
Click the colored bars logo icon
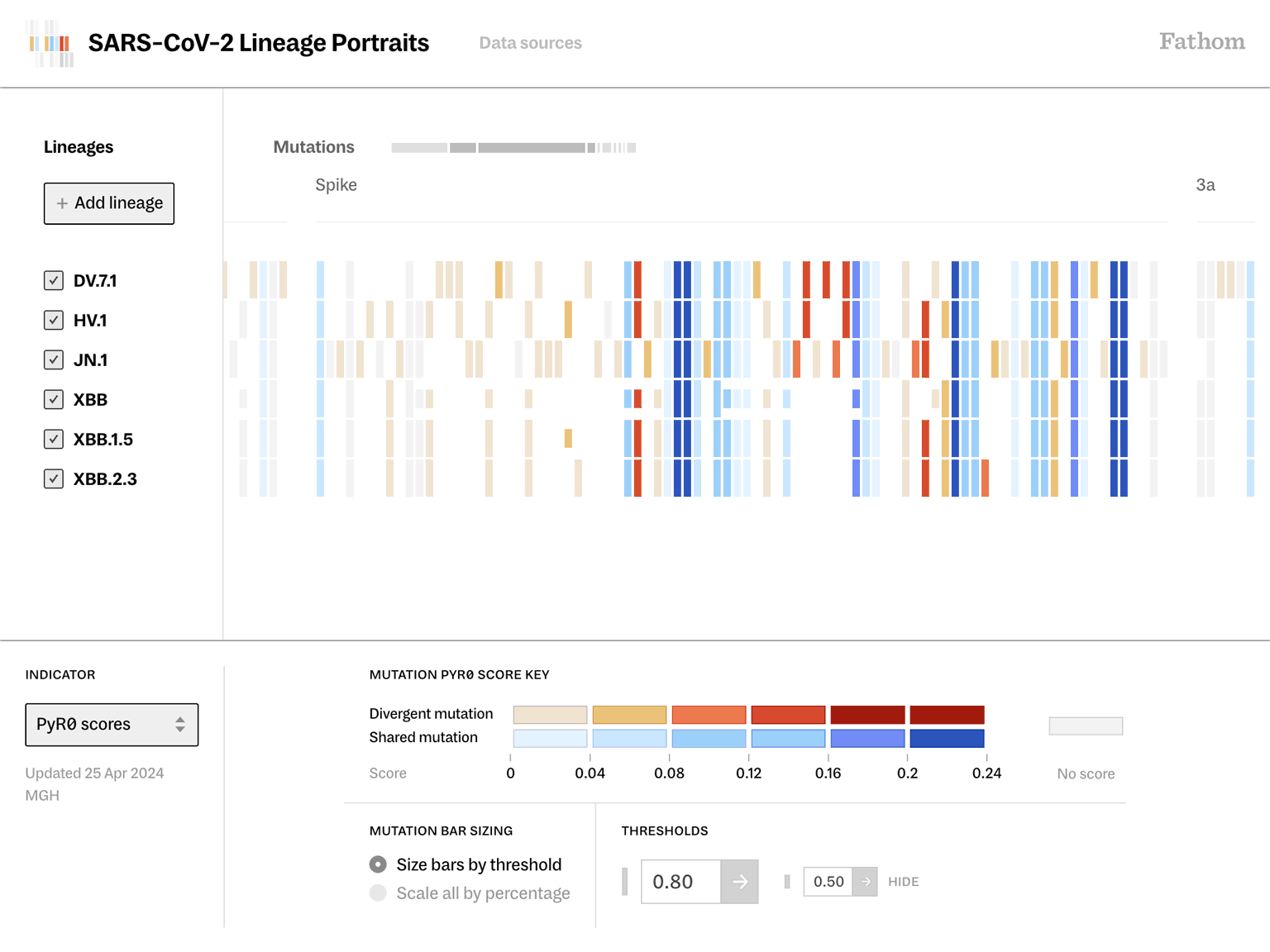click(x=50, y=44)
